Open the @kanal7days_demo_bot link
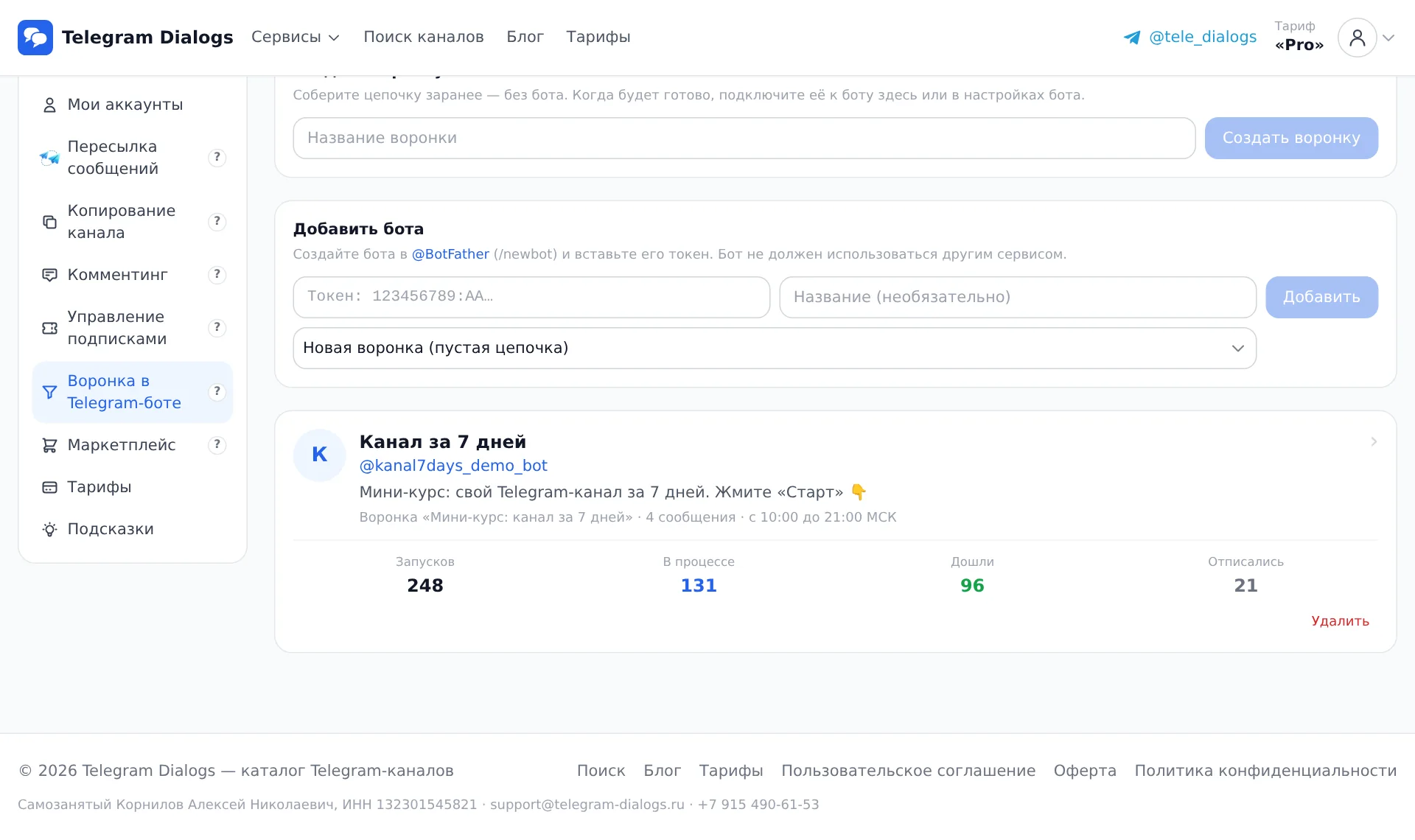 tap(453, 466)
